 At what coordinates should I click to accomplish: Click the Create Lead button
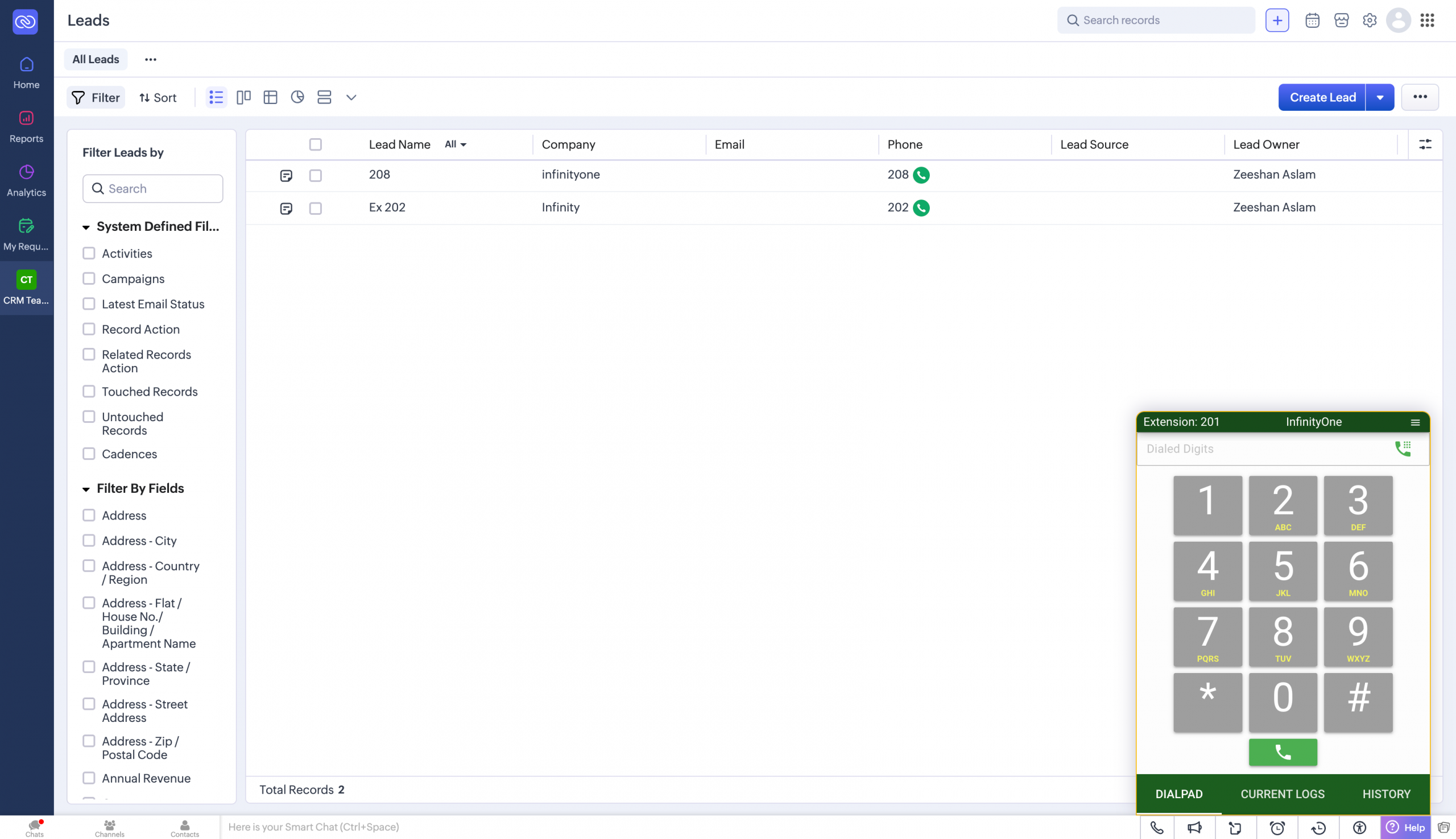(x=1322, y=97)
